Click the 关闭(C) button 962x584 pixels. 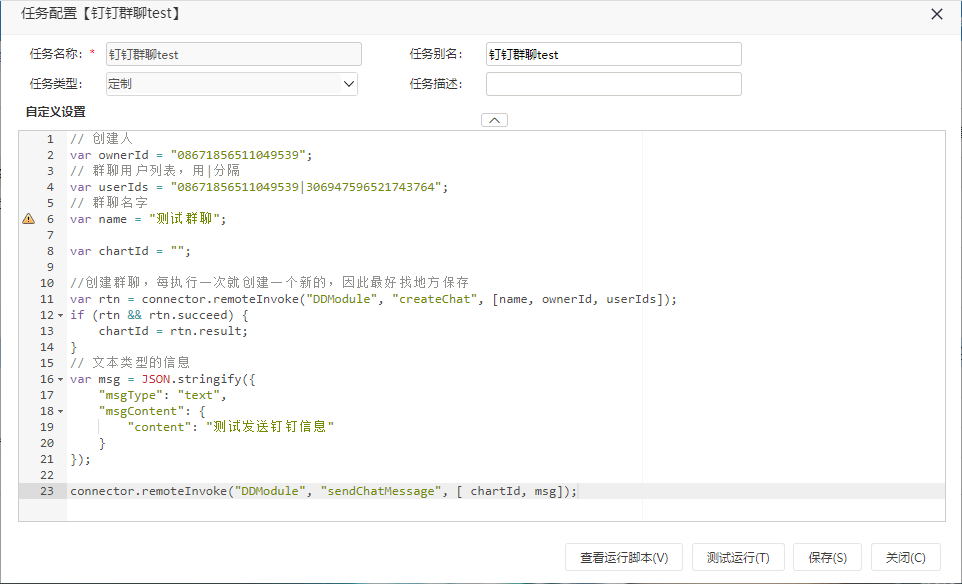(906, 557)
